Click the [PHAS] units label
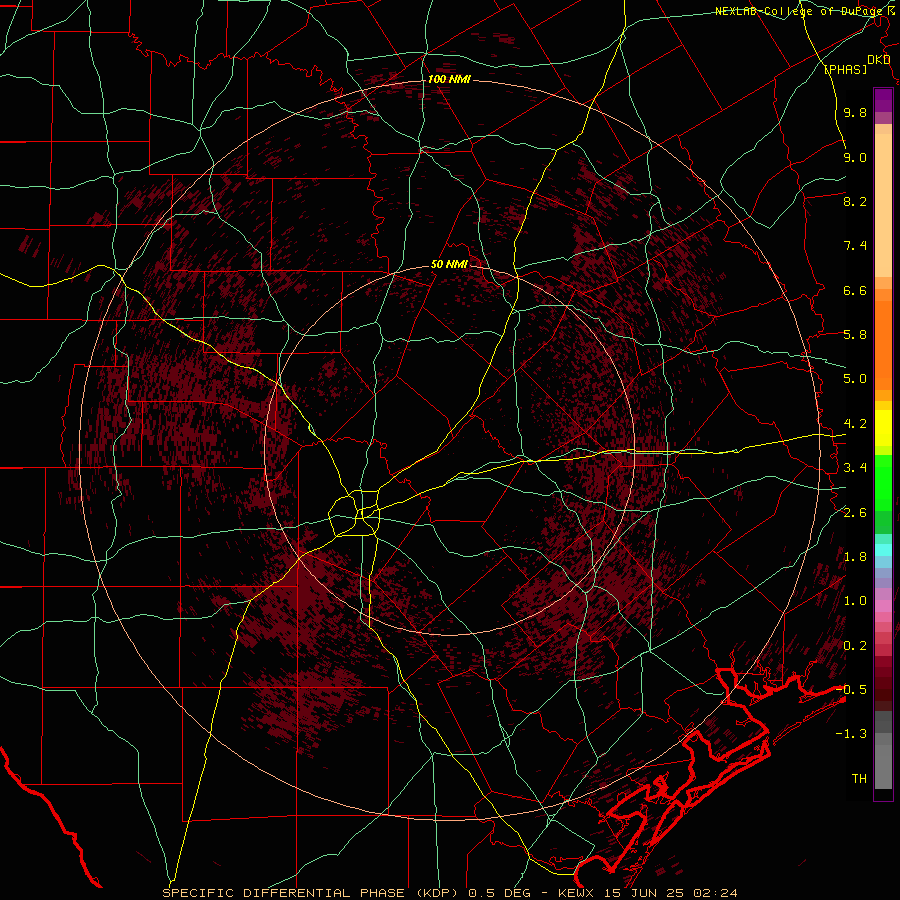This screenshot has height=900, width=900. (x=845, y=70)
